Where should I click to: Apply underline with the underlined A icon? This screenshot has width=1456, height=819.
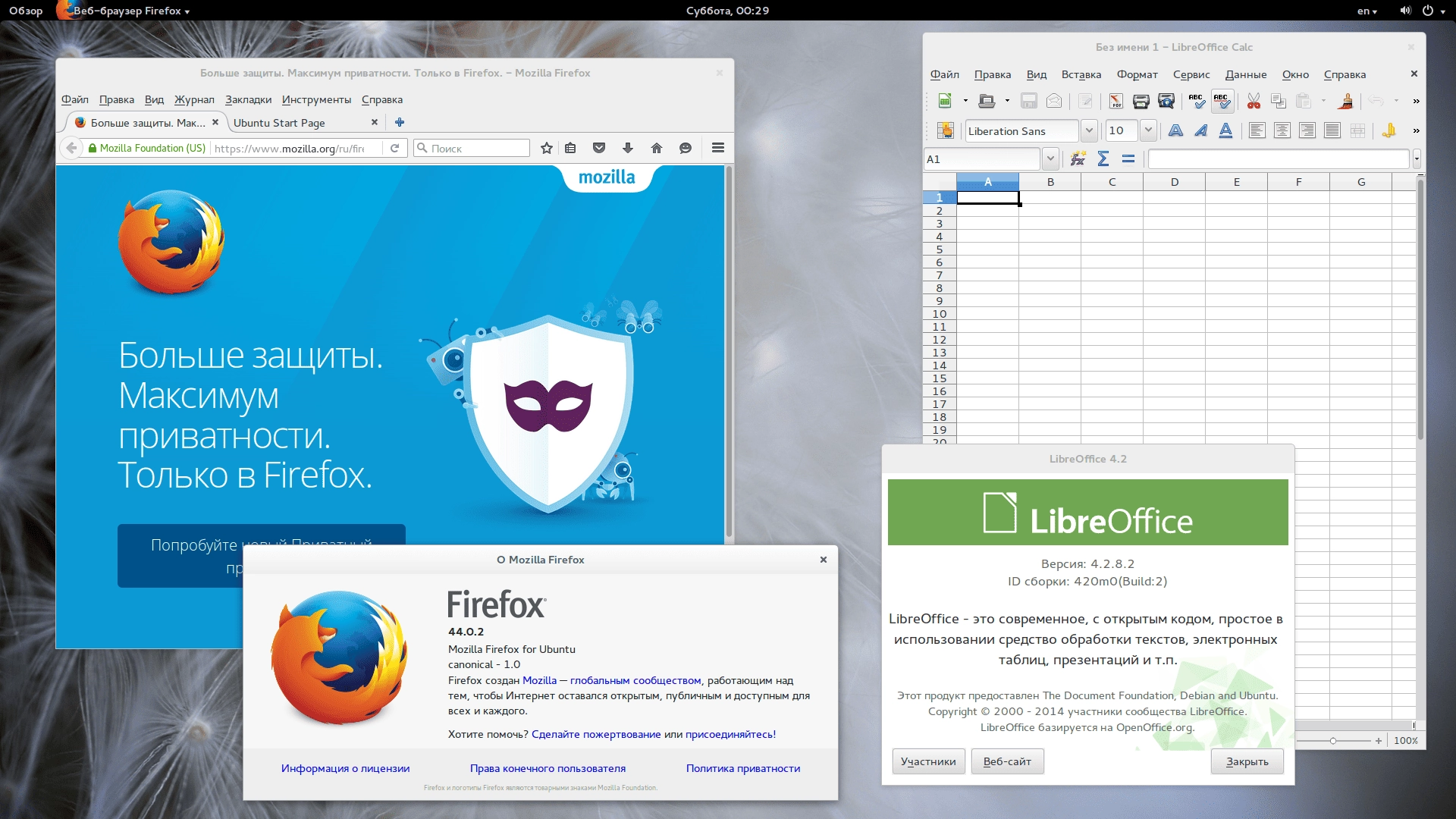tap(1225, 130)
